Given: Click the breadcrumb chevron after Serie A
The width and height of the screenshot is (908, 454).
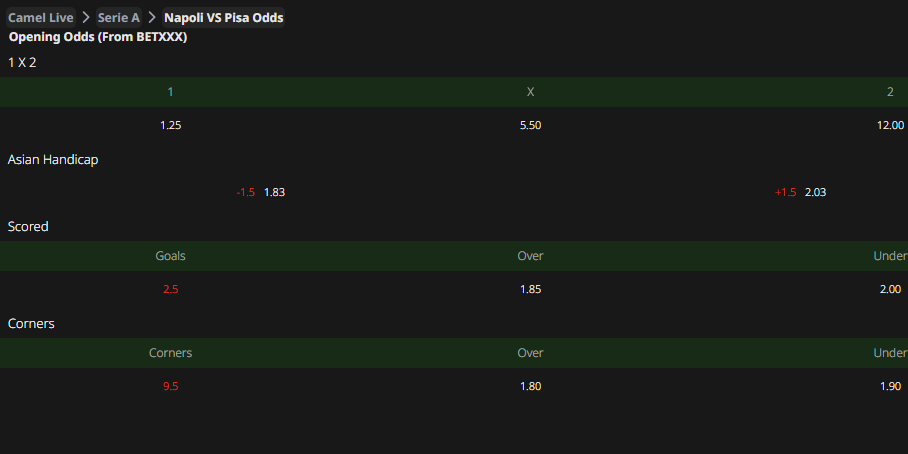Looking at the screenshot, I should click(x=152, y=17).
